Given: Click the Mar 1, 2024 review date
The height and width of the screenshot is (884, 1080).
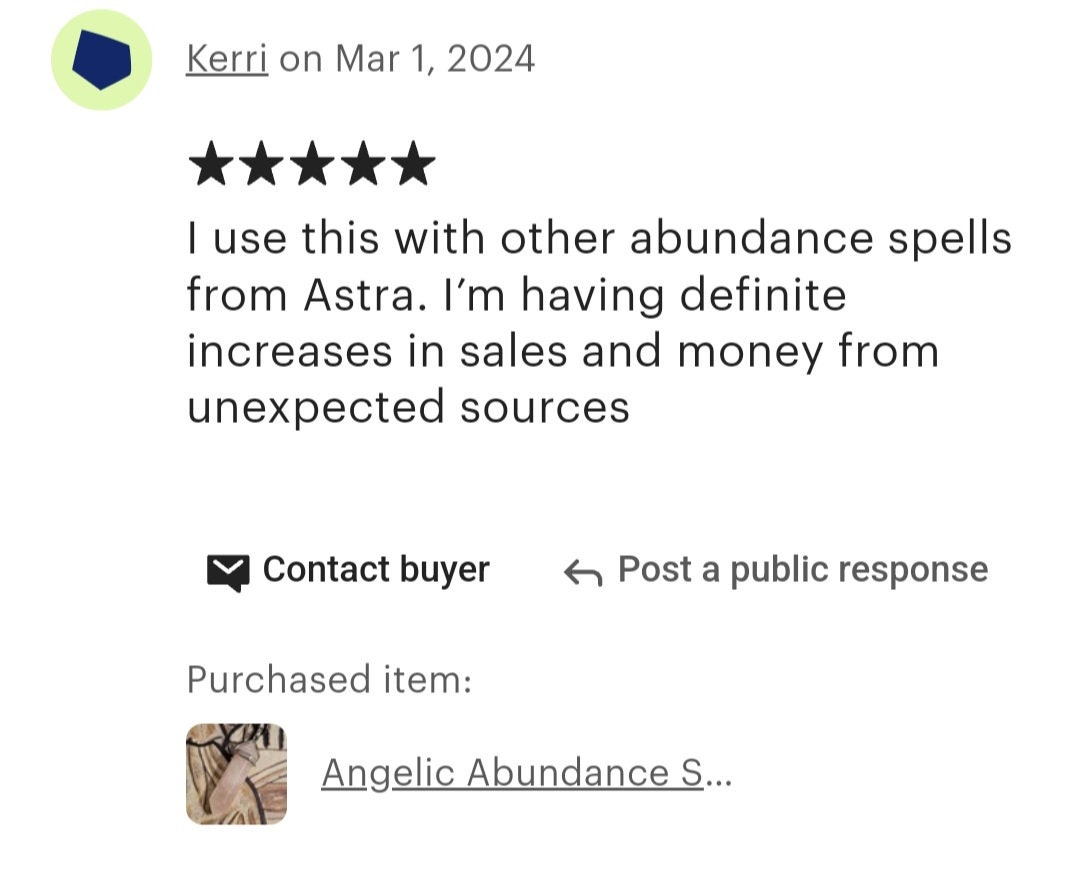Looking at the screenshot, I should point(435,59).
